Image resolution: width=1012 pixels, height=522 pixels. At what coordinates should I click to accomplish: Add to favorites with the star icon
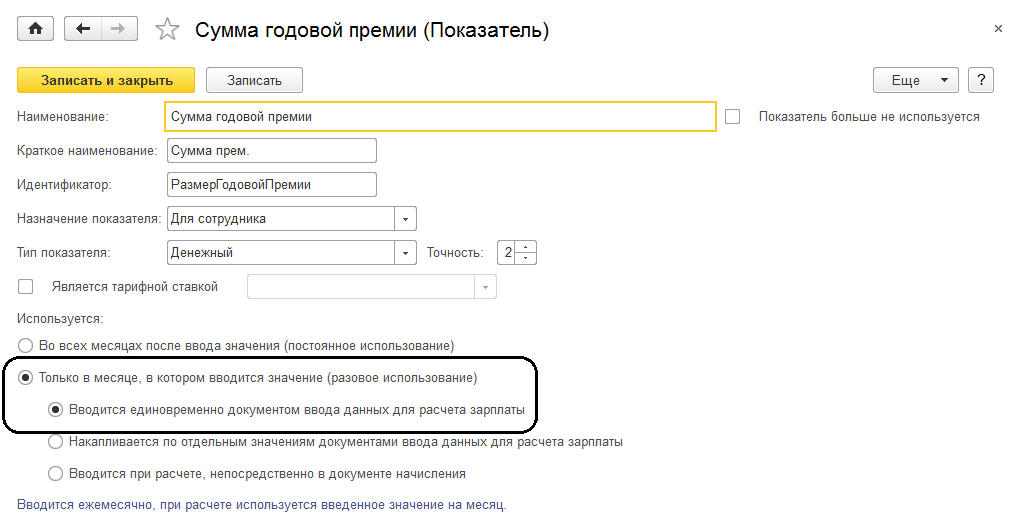coord(168,30)
